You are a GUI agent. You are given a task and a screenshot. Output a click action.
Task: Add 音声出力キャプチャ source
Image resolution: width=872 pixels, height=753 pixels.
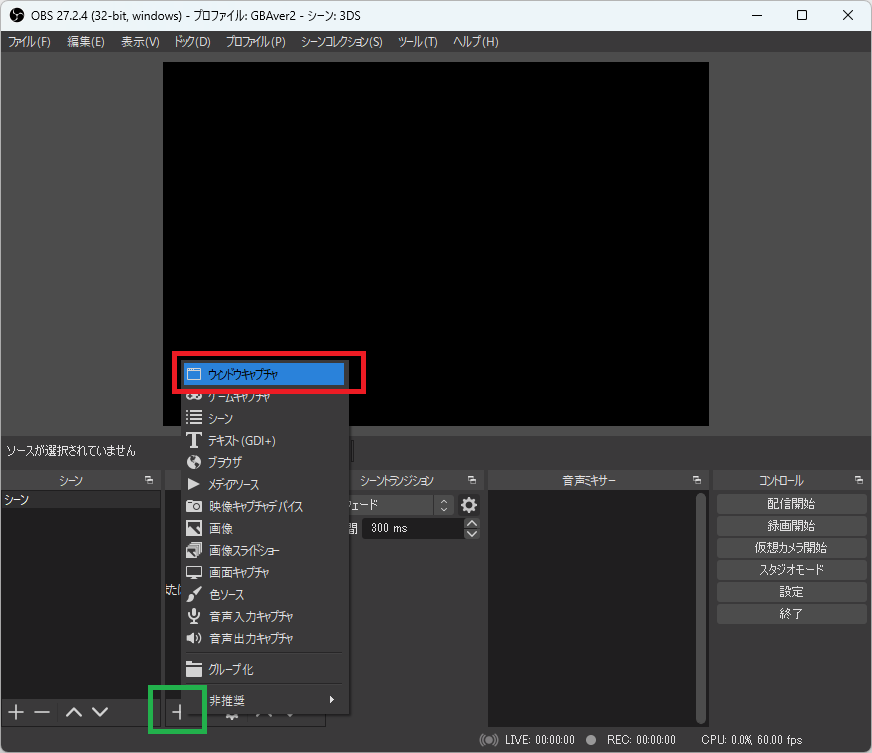[264, 638]
